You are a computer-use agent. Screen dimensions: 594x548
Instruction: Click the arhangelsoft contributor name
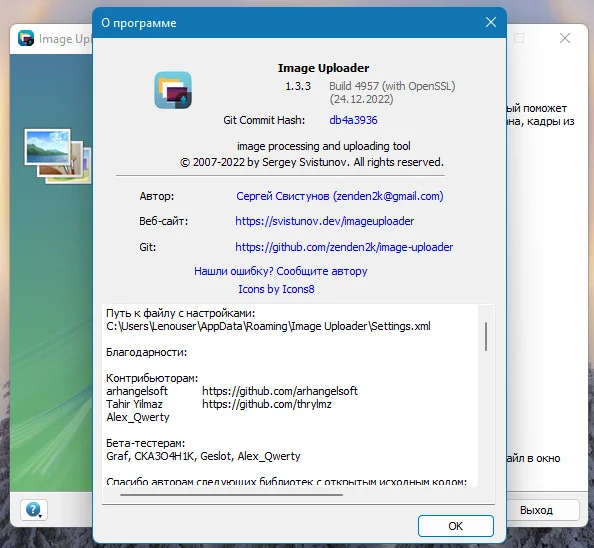(x=137, y=391)
